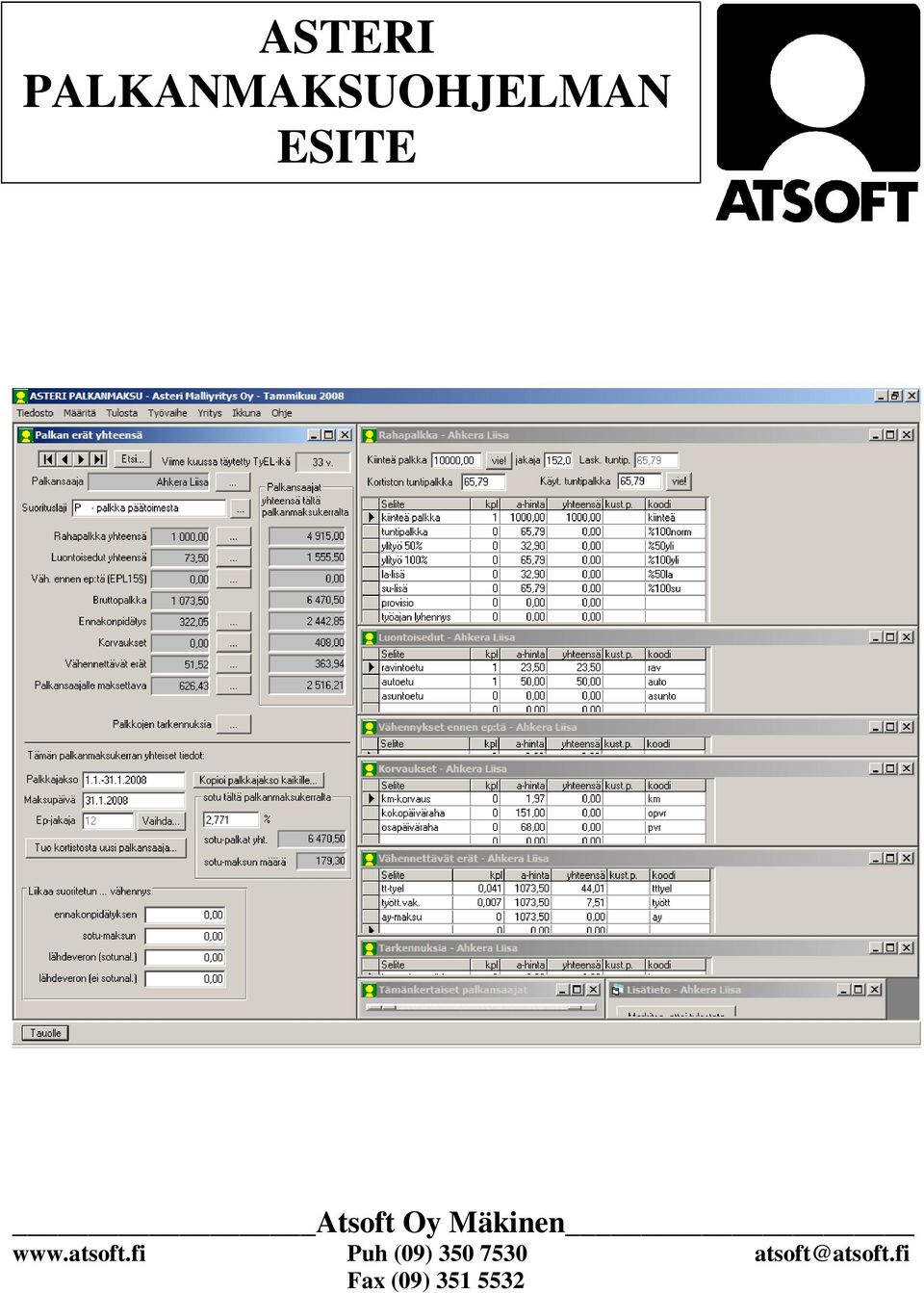Open Korvaukset details button (...)

point(233,642)
